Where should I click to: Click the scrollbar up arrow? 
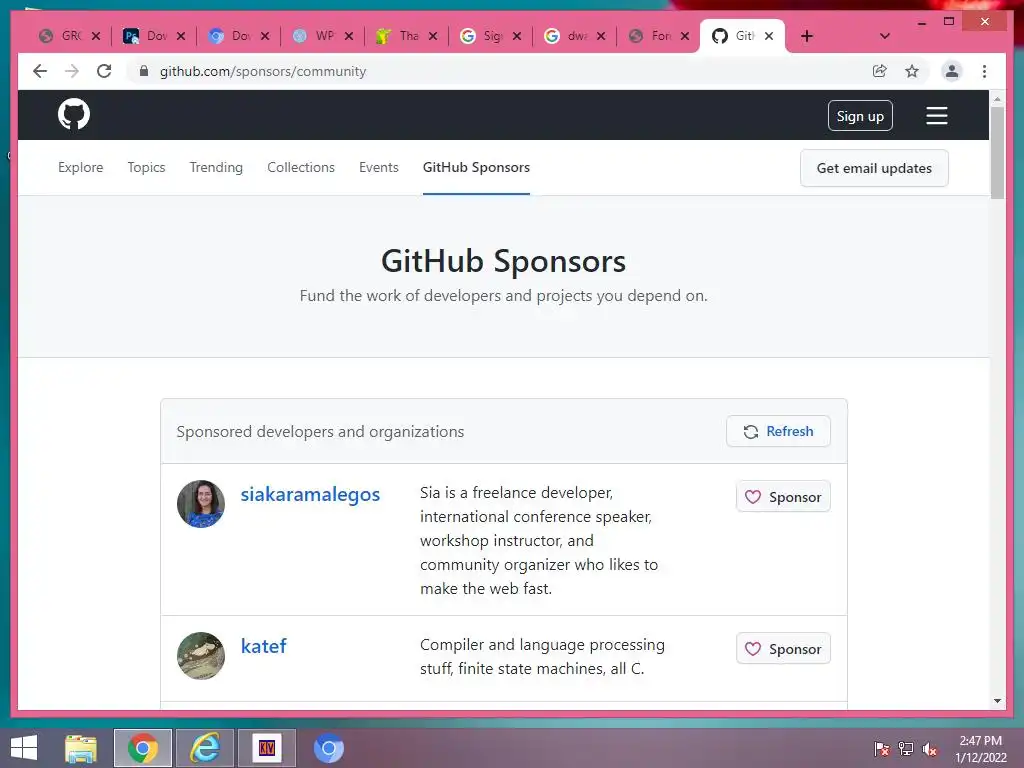point(997,99)
